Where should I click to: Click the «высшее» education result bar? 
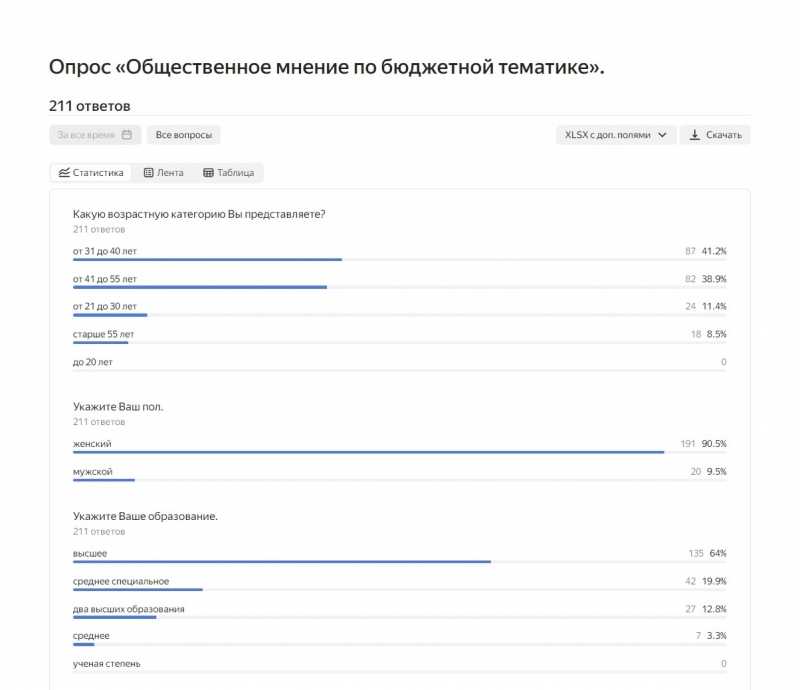[282, 562]
